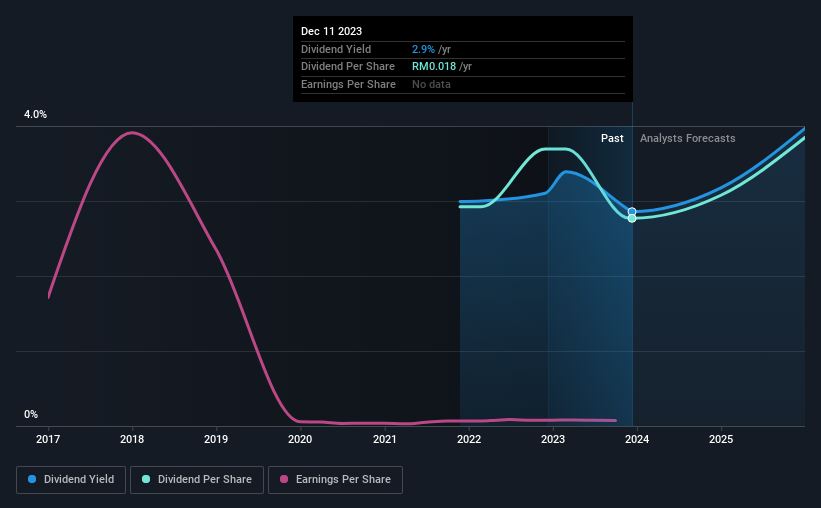
Task: Click the 2023 x-axis label
Action: [x=553, y=439]
